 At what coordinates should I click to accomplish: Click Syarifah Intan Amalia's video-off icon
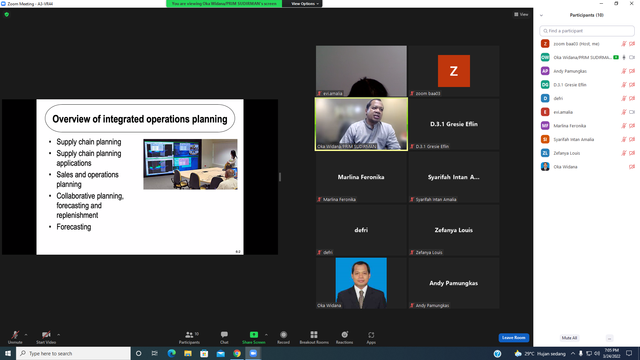(632, 139)
